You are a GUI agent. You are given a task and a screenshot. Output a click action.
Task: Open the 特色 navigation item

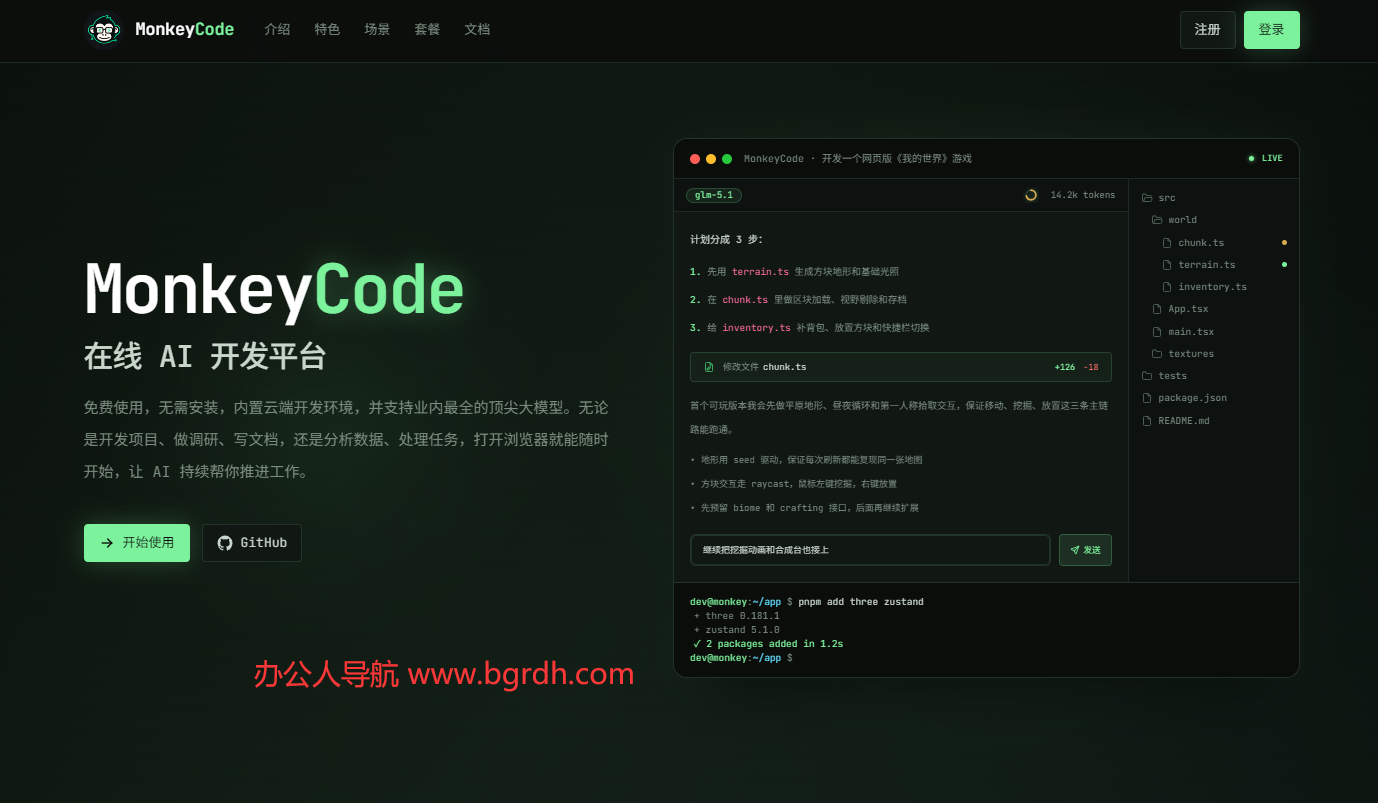(327, 30)
